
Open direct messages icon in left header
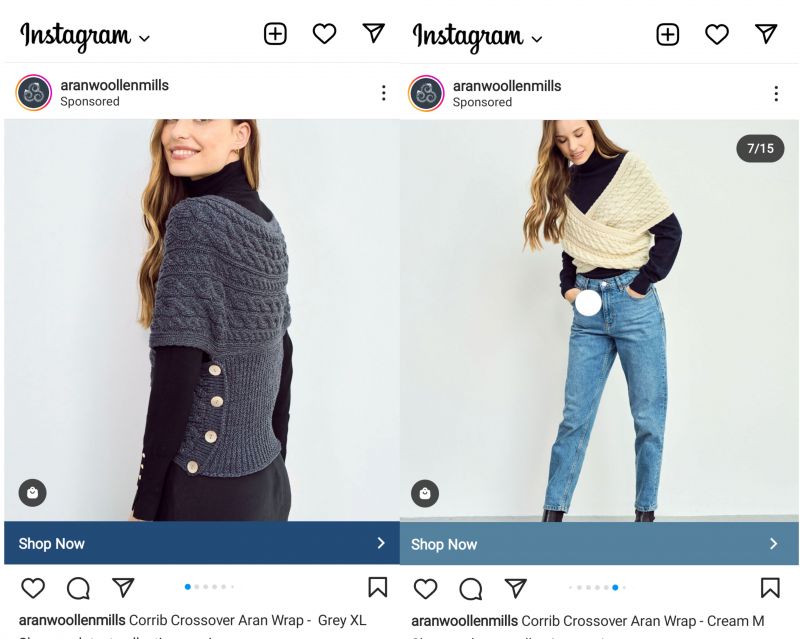coord(373,33)
